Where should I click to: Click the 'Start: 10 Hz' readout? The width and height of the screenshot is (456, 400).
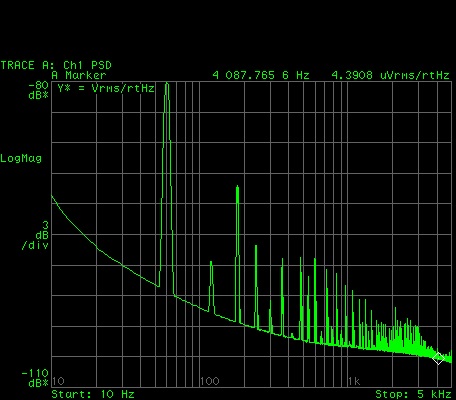(x=93, y=394)
